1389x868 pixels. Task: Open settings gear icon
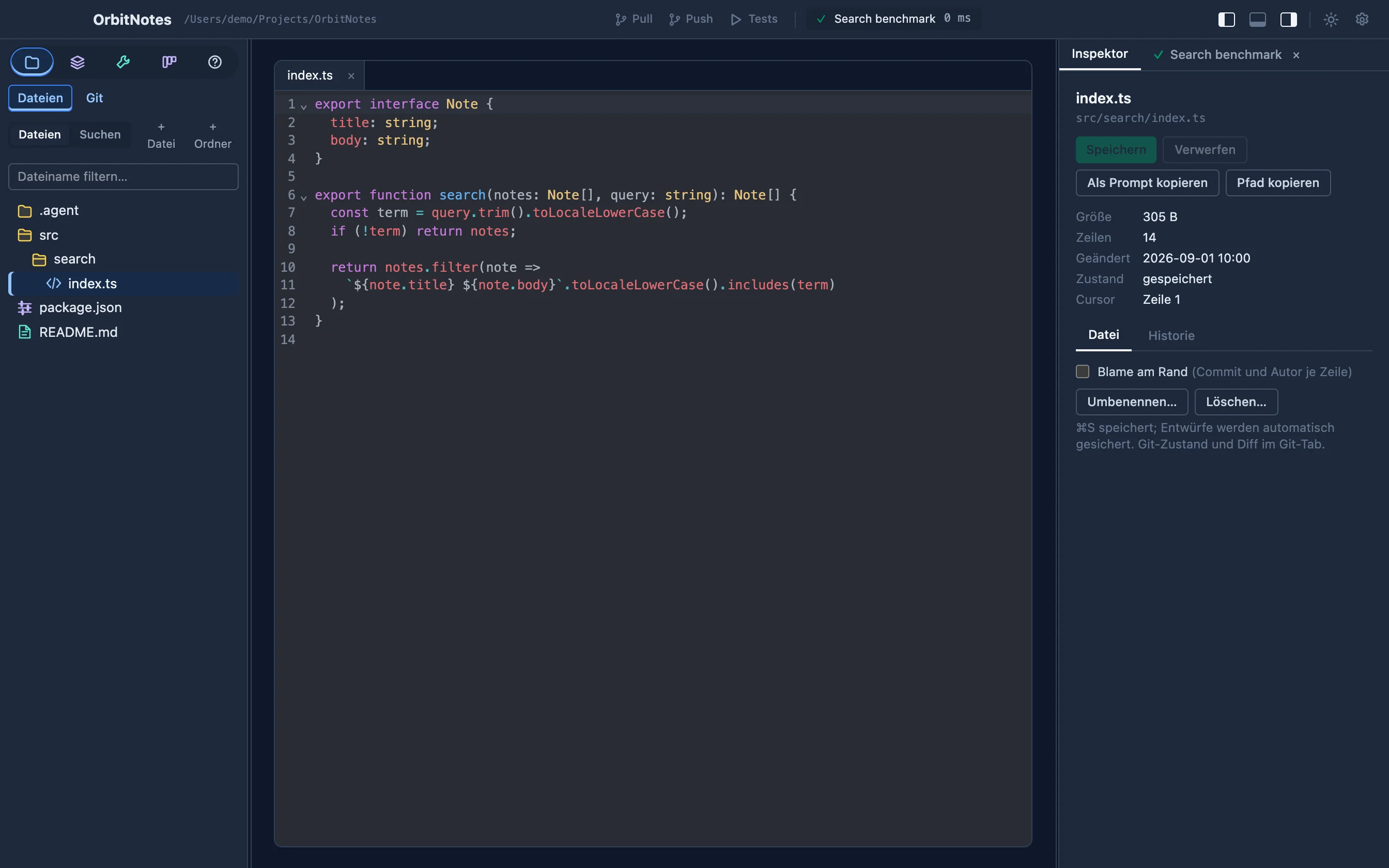[x=1362, y=20]
